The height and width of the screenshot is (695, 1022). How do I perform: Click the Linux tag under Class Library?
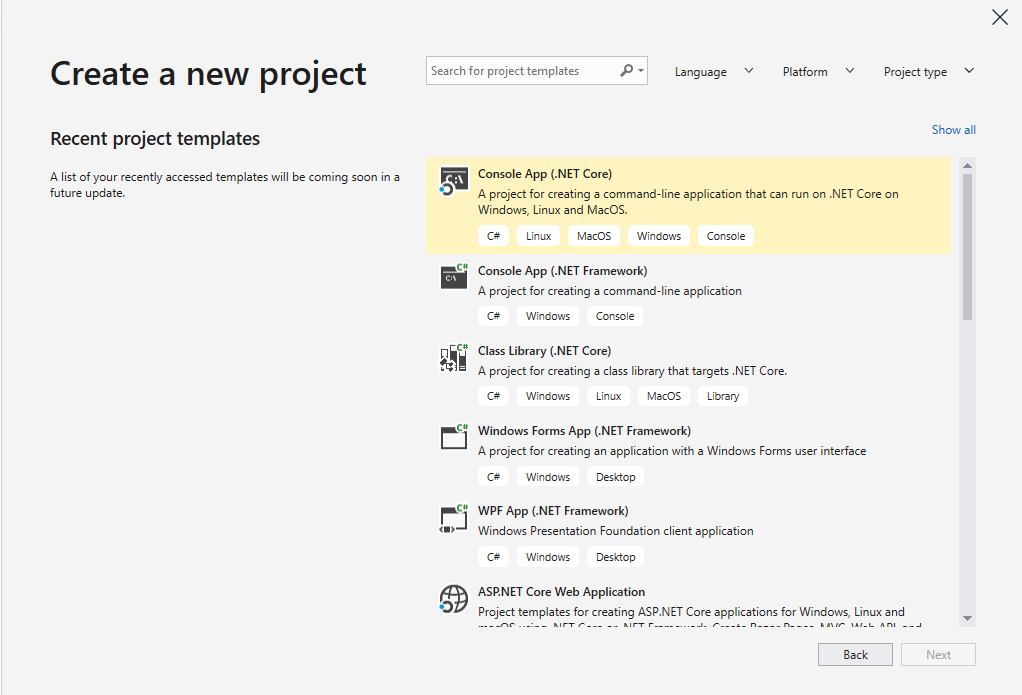click(608, 396)
